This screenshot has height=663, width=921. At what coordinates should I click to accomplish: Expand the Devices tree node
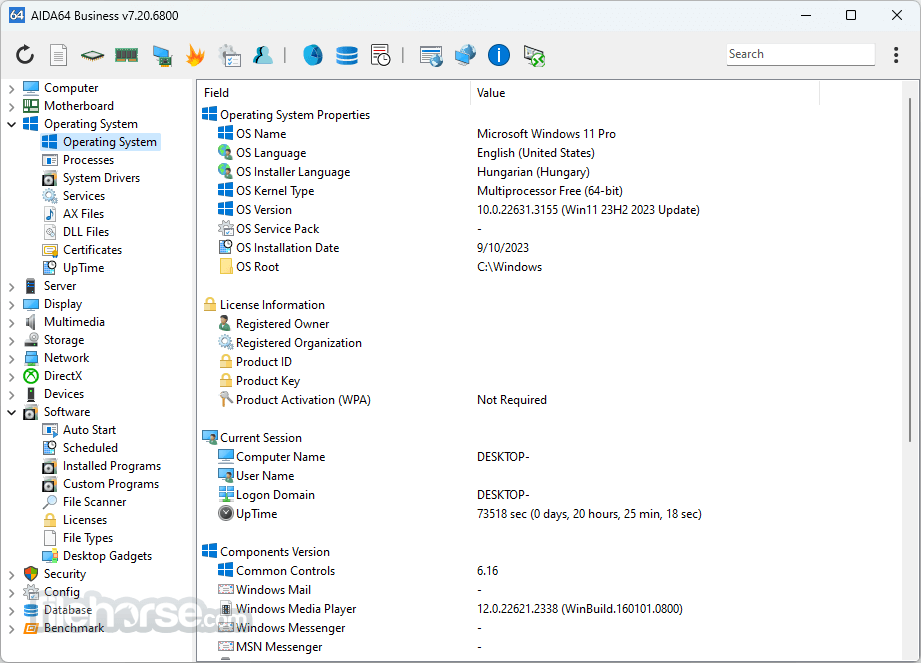pyautogui.click(x=12, y=395)
